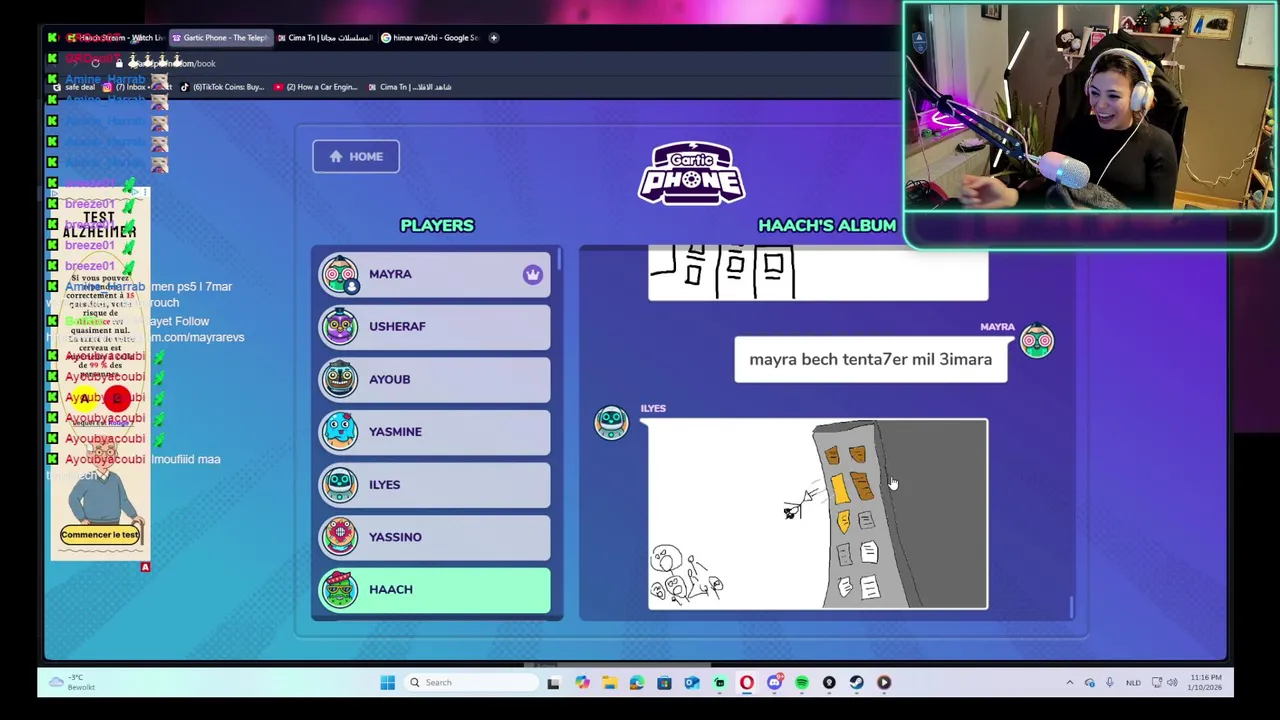Viewport: 1280px width, 720px height.
Task: Open the NLD keyboard language switcher
Action: pyautogui.click(x=1133, y=683)
